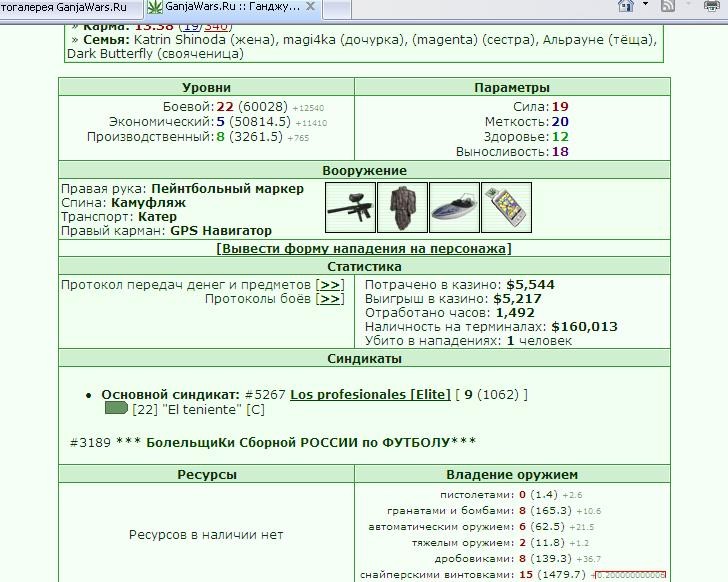Select the 'GanjaWars.Ru :: Ганджу...' tab
The height and width of the screenshot is (582, 728).
coord(232,7)
